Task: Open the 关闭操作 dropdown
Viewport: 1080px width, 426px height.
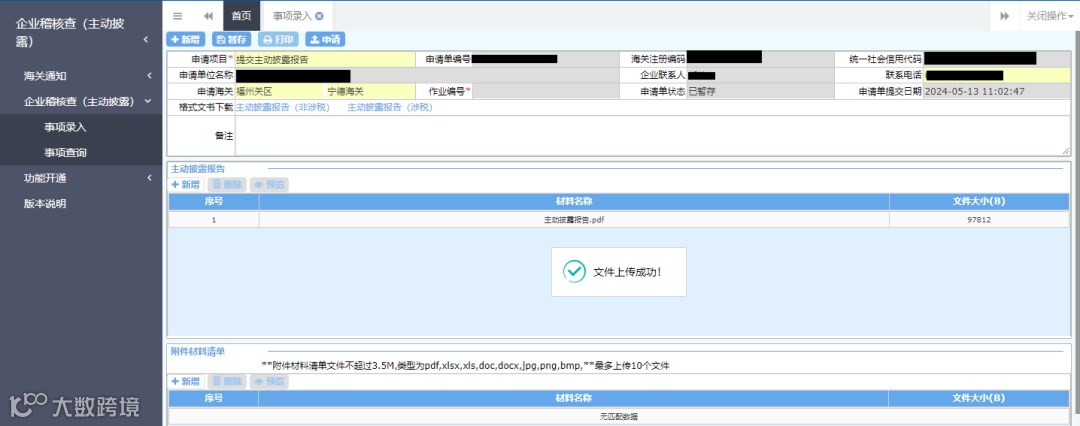Action: pyautogui.click(x=1050, y=16)
